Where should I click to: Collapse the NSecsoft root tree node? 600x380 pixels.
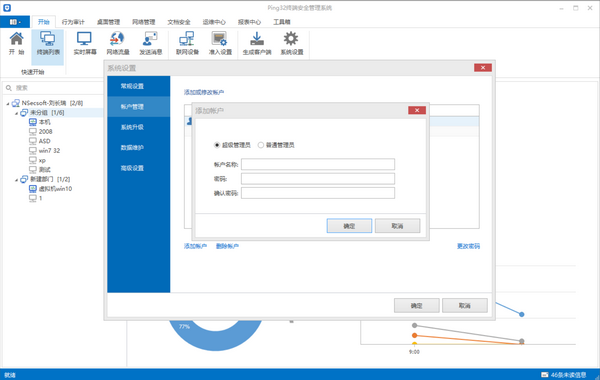click(8, 103)
